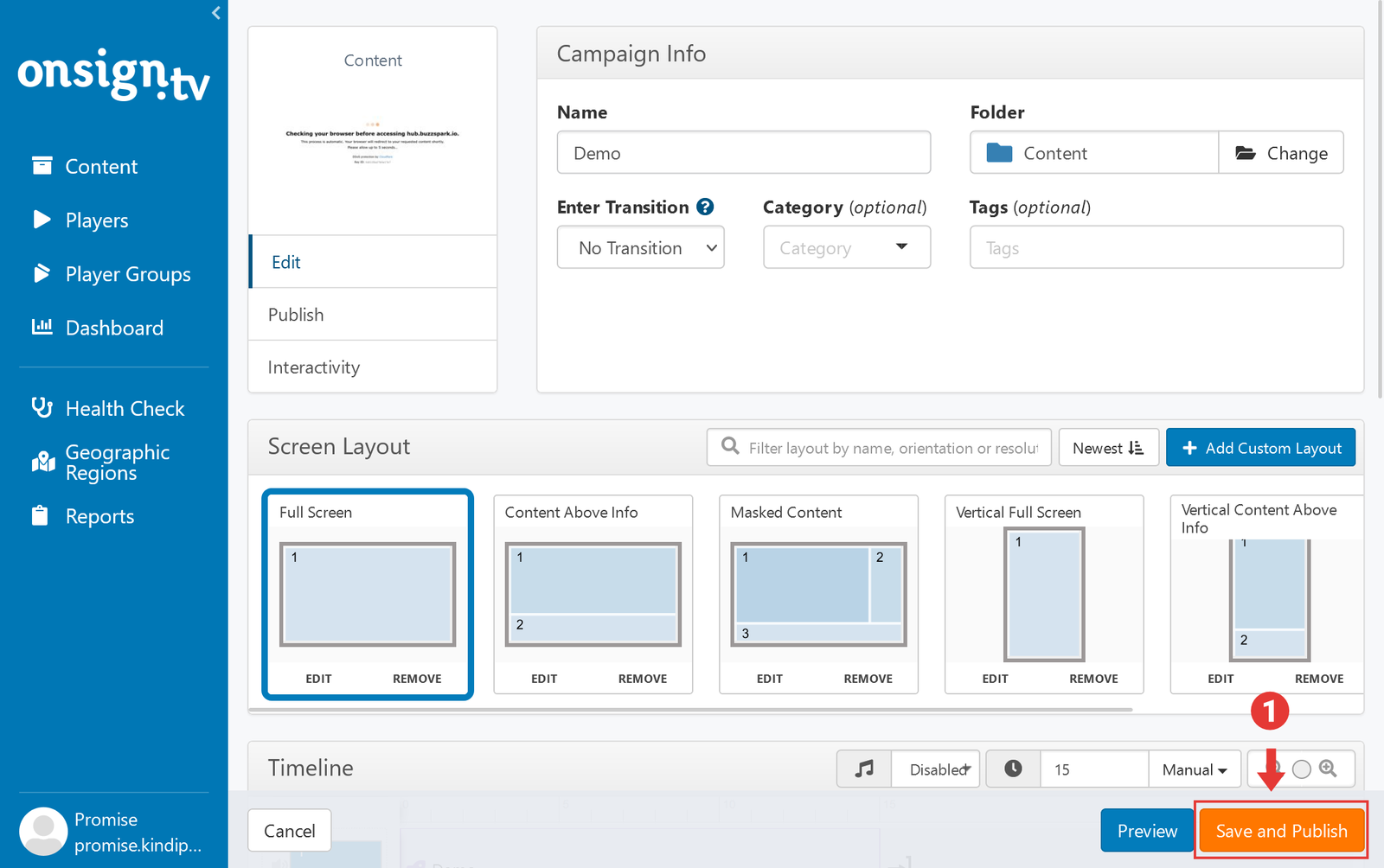Image resolution: width=1384 pixels, height=868 pixels.
Task: Collapse the sidebar using the top chevron
Action: click(216, 13)
